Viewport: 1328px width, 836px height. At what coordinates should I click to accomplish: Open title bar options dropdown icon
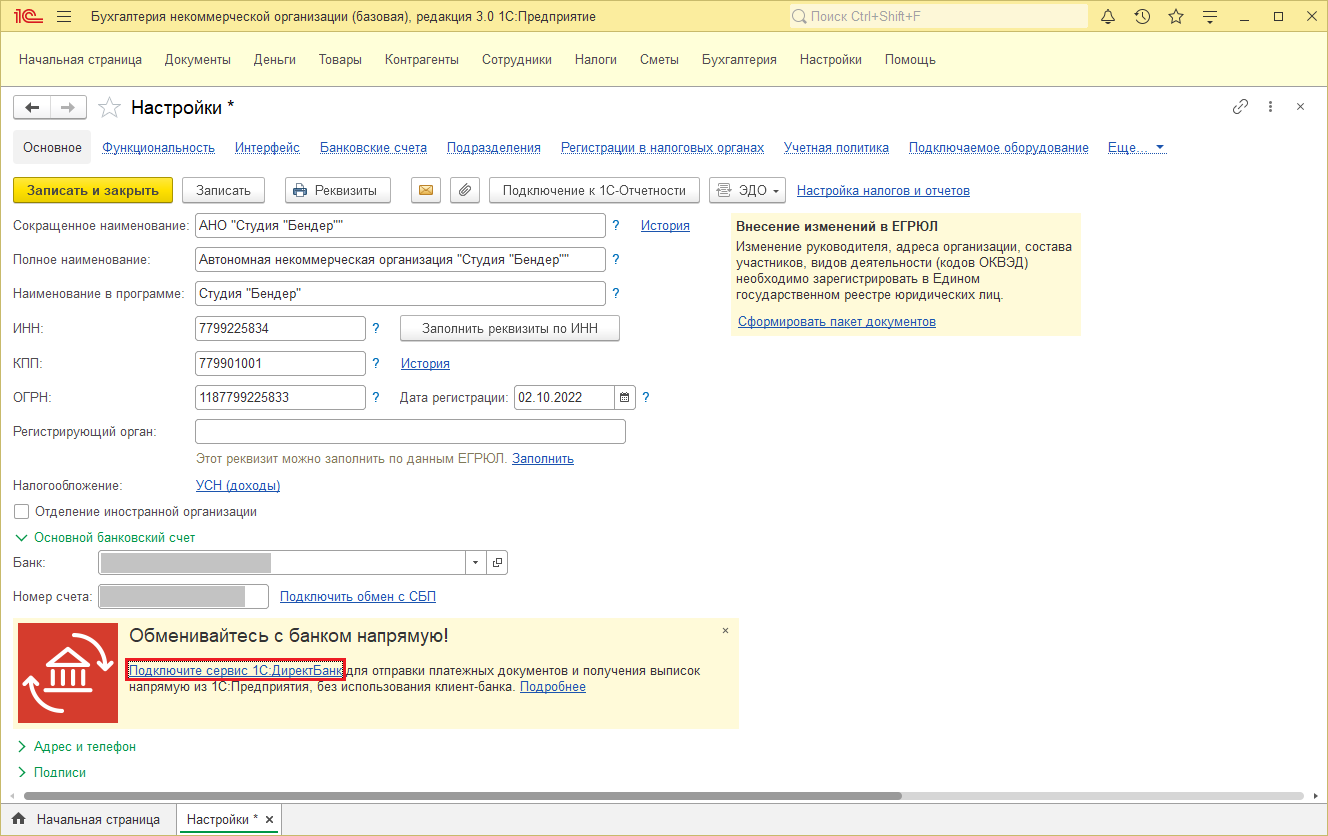[x=1210, y=17]
